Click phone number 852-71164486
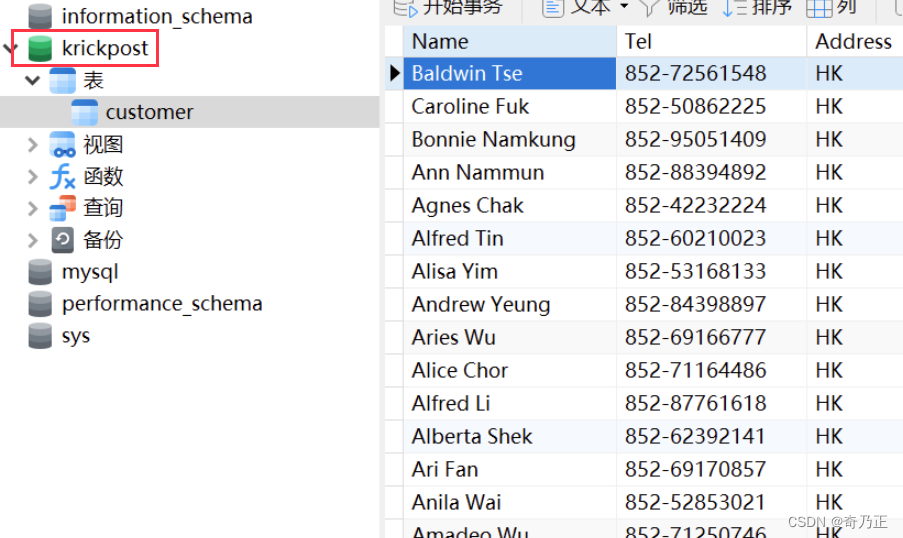903x538 pixels. click(x=696, y=370)
